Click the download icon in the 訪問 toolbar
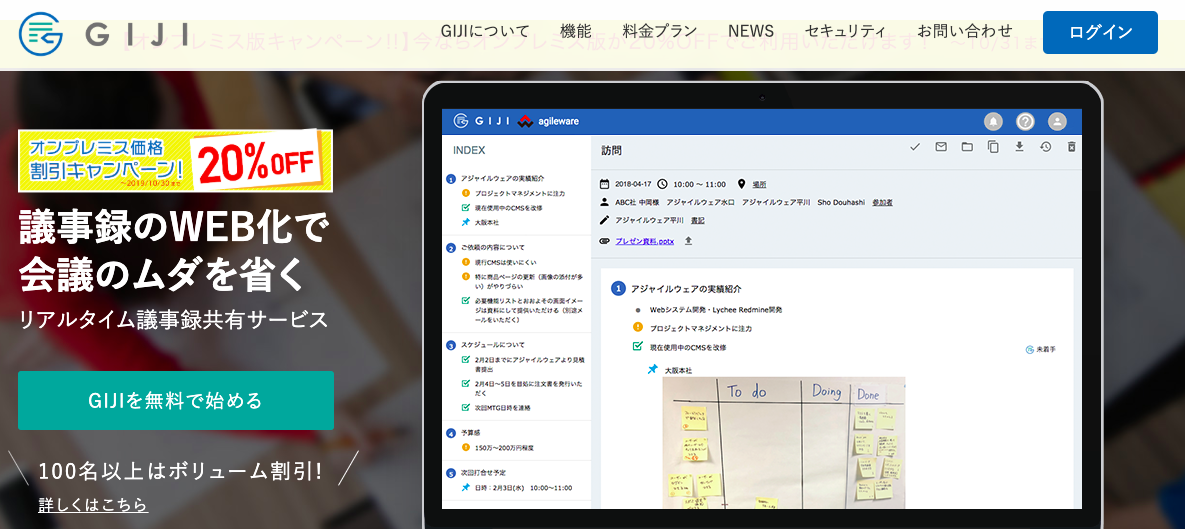 tap(1019, 147)
